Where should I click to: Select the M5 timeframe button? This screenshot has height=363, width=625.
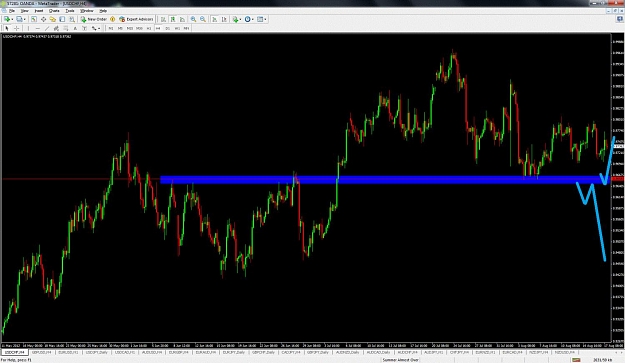click(120, 28)
